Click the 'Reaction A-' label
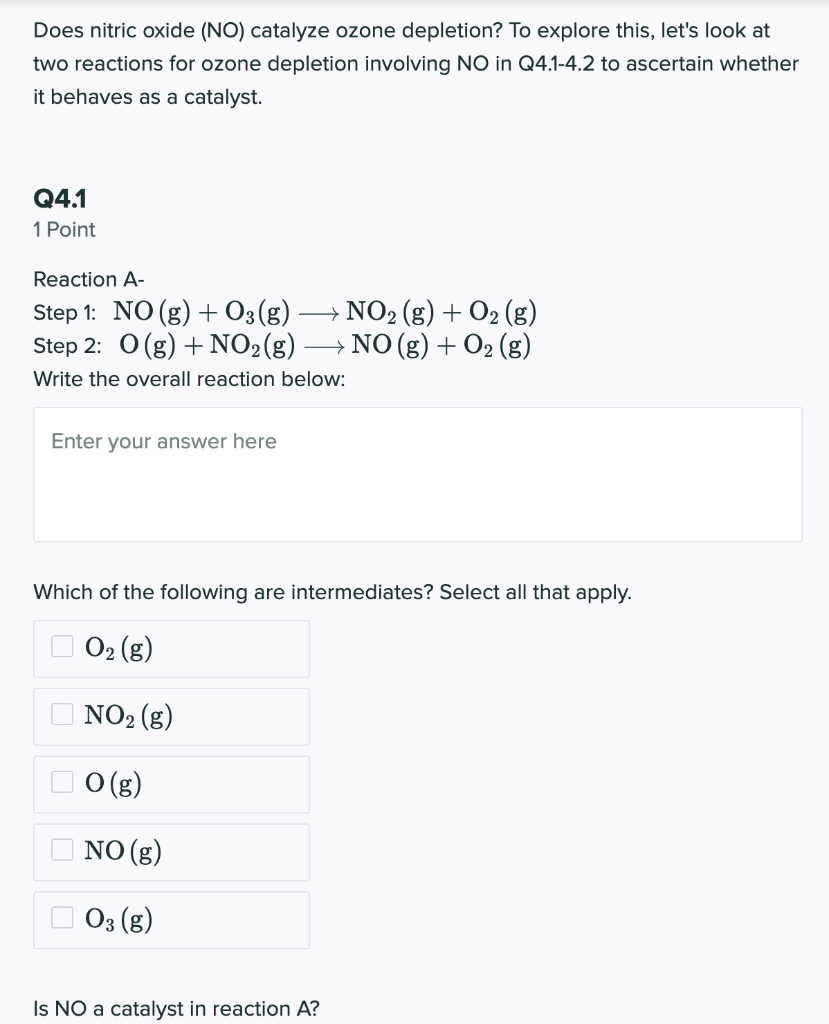Screen dimensions: 829x1024 click(89, 280)
